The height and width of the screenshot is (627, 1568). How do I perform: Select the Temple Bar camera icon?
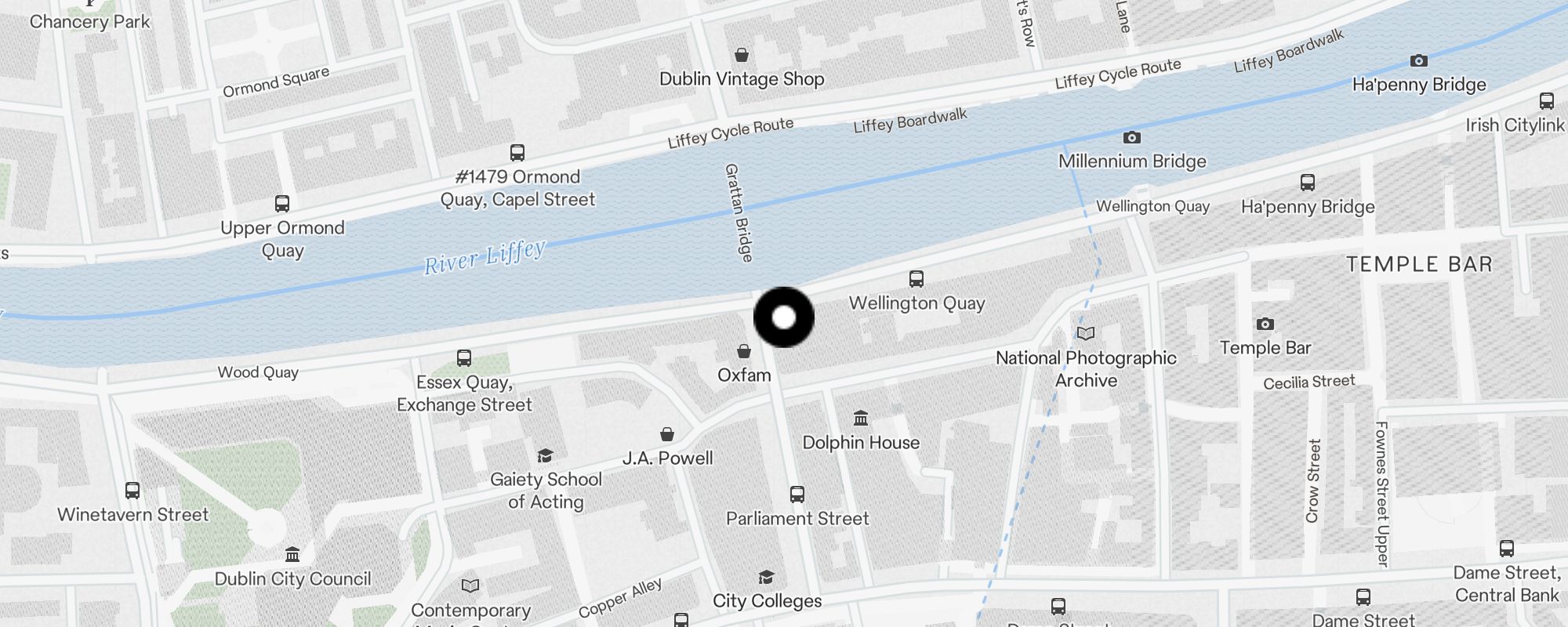[x=1265, y=324]
